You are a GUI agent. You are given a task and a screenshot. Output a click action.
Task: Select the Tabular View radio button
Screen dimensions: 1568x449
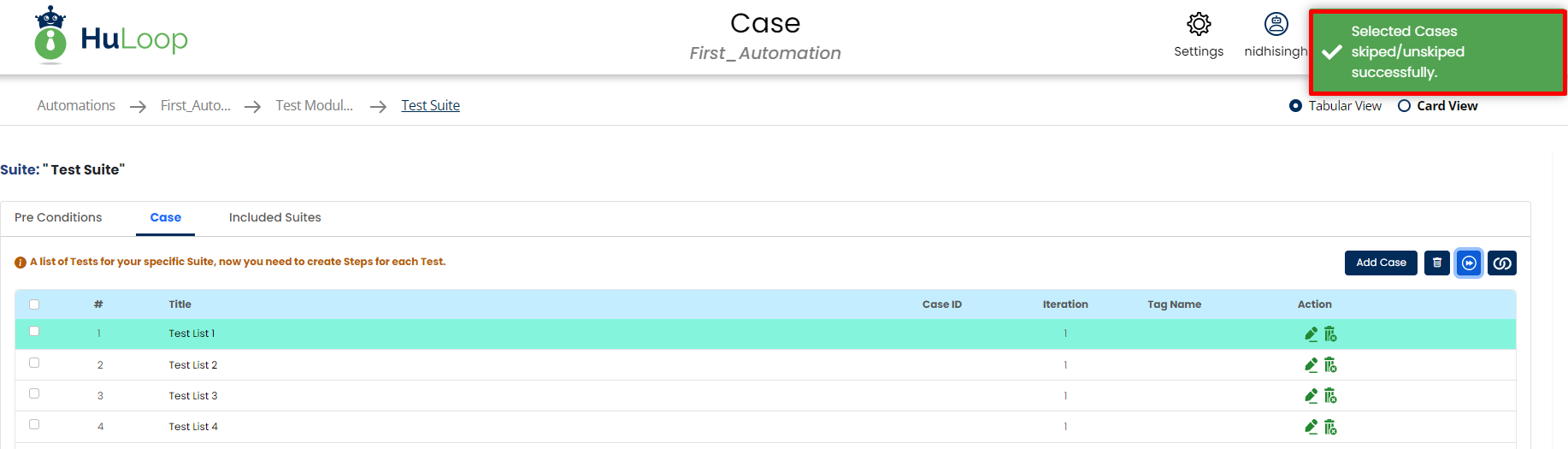1295,106
